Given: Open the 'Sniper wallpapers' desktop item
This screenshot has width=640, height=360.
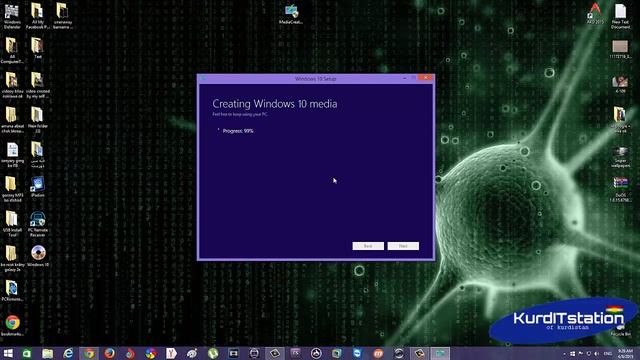Looking at the screenshot, I should (620, 157).
